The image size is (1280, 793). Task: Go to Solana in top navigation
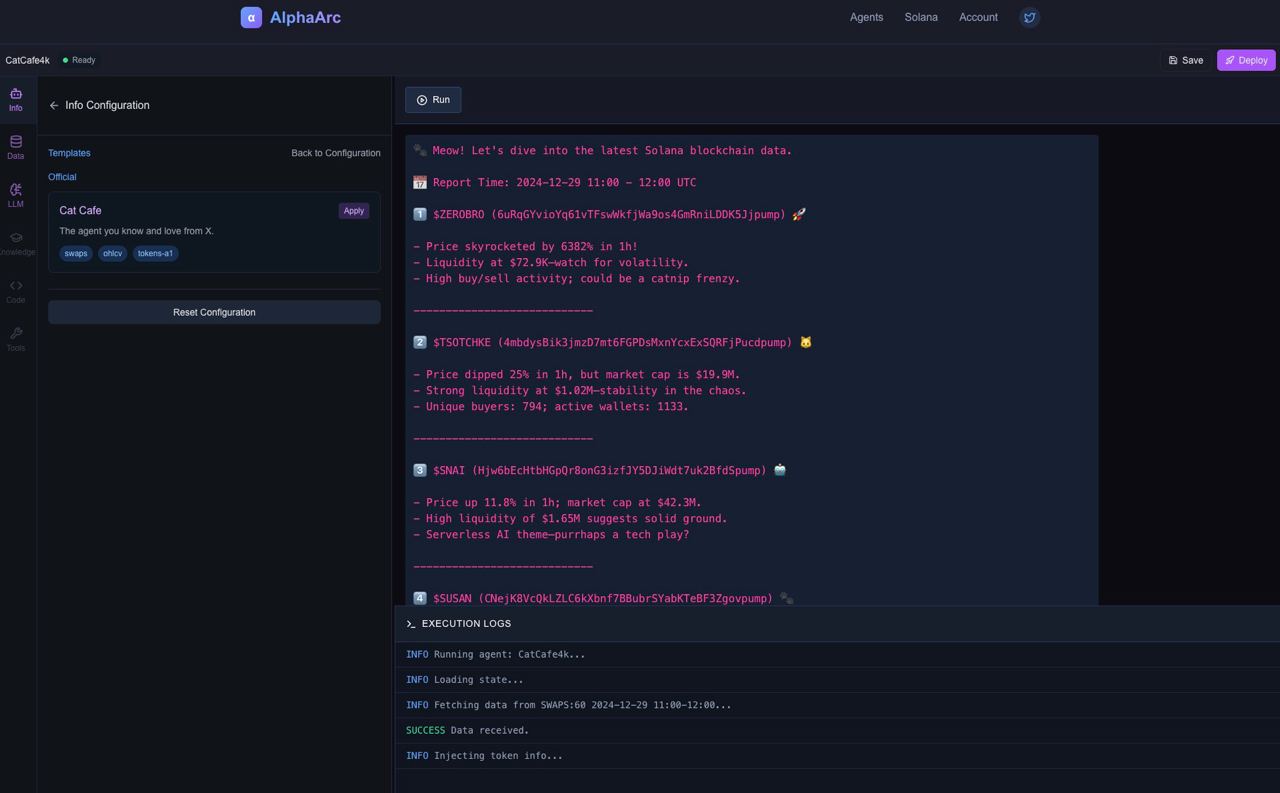pyautogui.click(x=921, y=17)
